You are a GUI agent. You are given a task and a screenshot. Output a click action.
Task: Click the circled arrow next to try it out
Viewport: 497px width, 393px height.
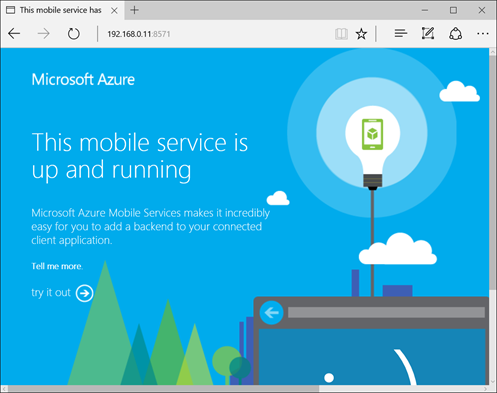[x=84, y=293]
